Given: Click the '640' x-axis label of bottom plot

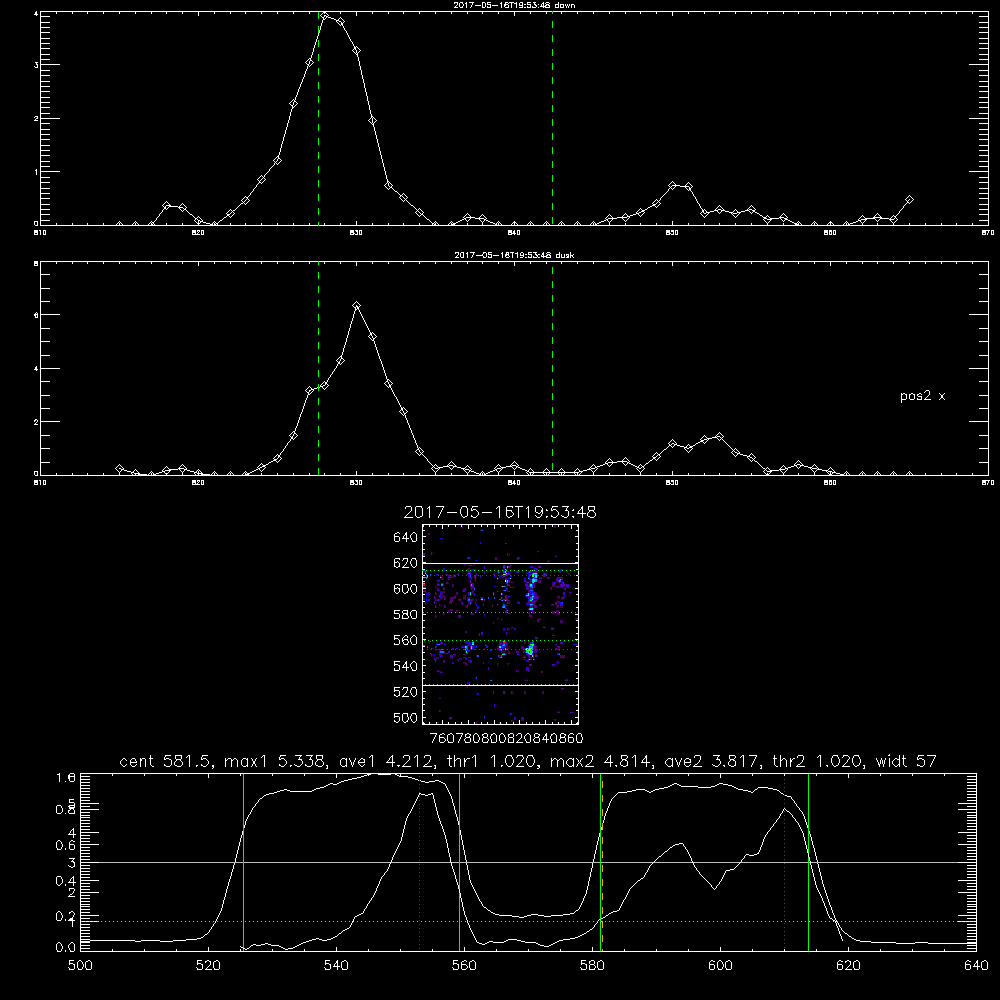Looking at the screenshot, I should point(976,966).
